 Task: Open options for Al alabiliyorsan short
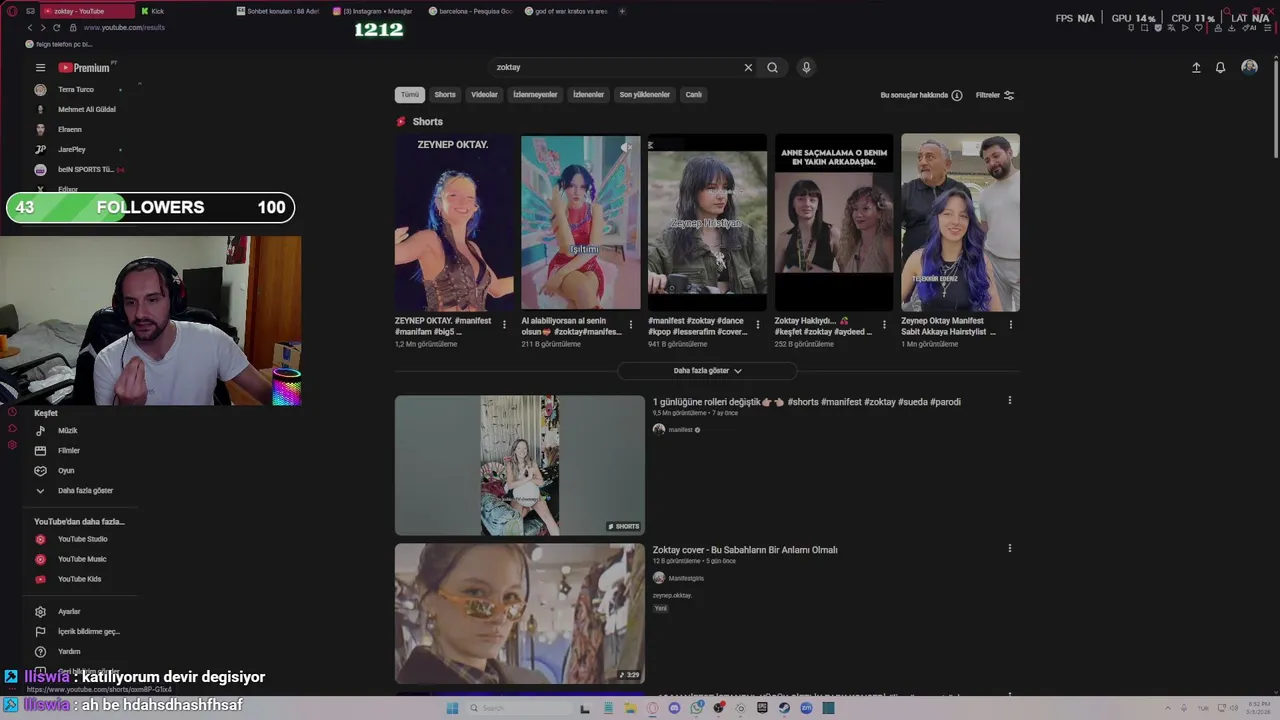point(630,325)
